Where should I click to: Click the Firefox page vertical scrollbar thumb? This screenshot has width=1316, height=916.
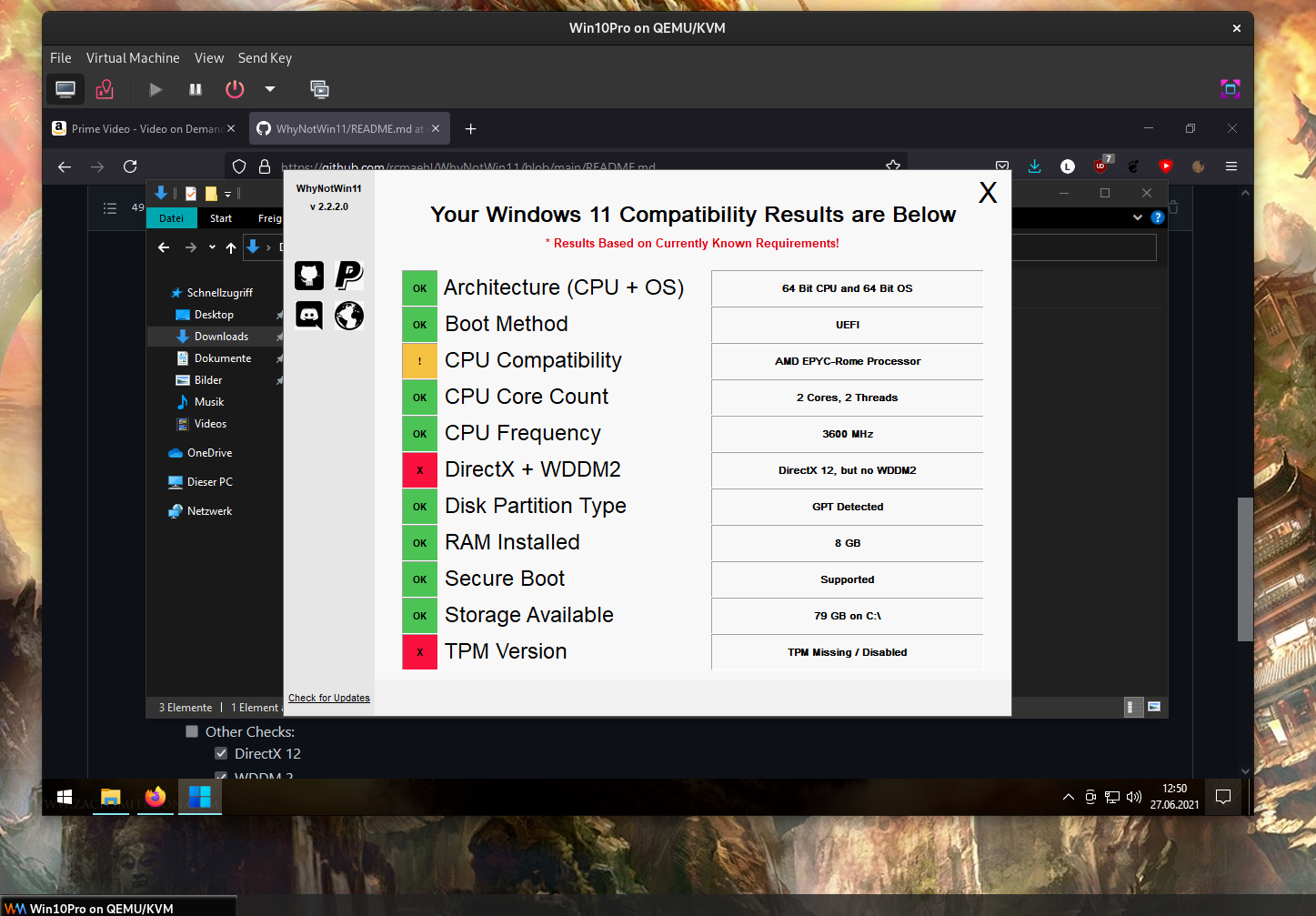click(x=1245, y=569)
